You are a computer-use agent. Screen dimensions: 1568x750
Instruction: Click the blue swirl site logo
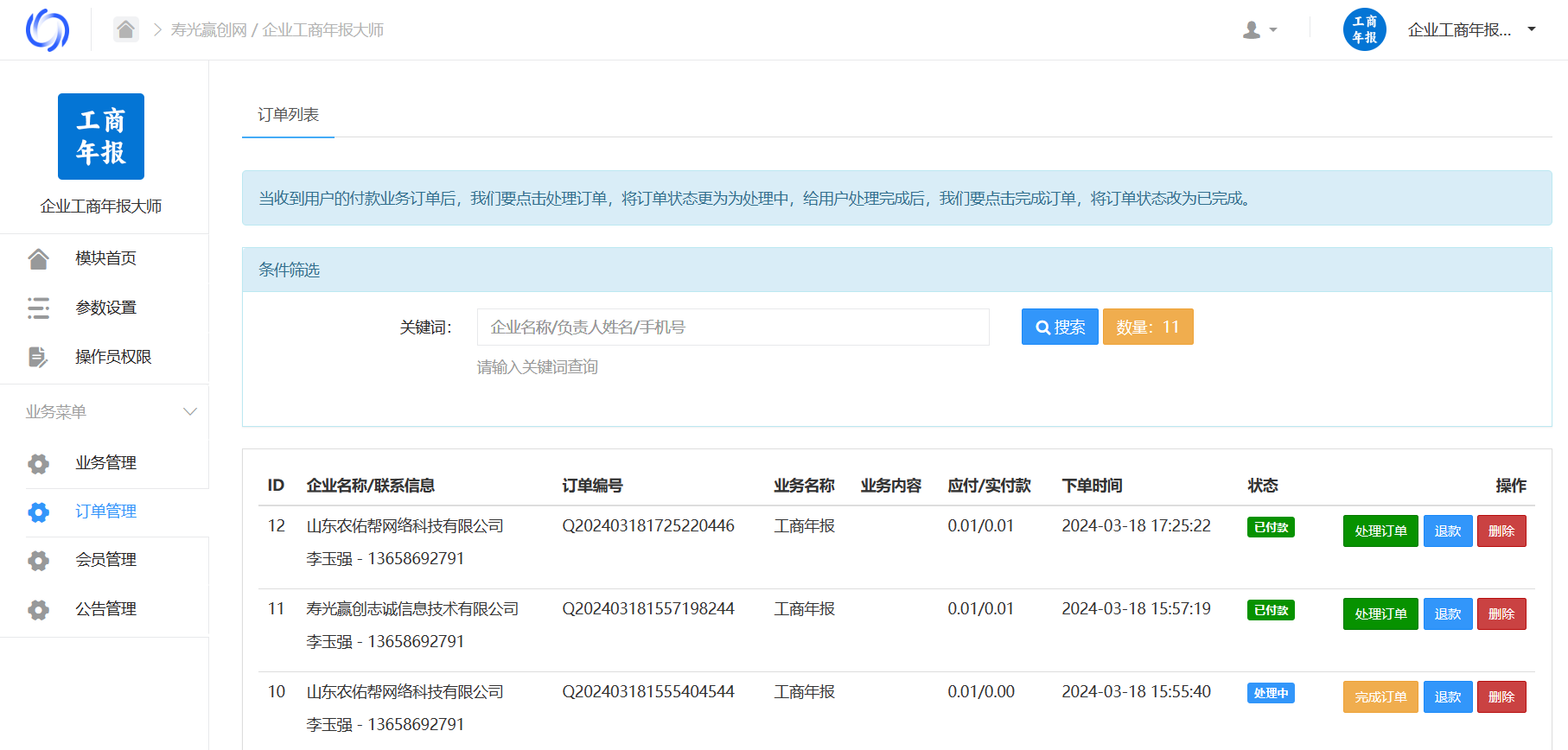[48, 30]
